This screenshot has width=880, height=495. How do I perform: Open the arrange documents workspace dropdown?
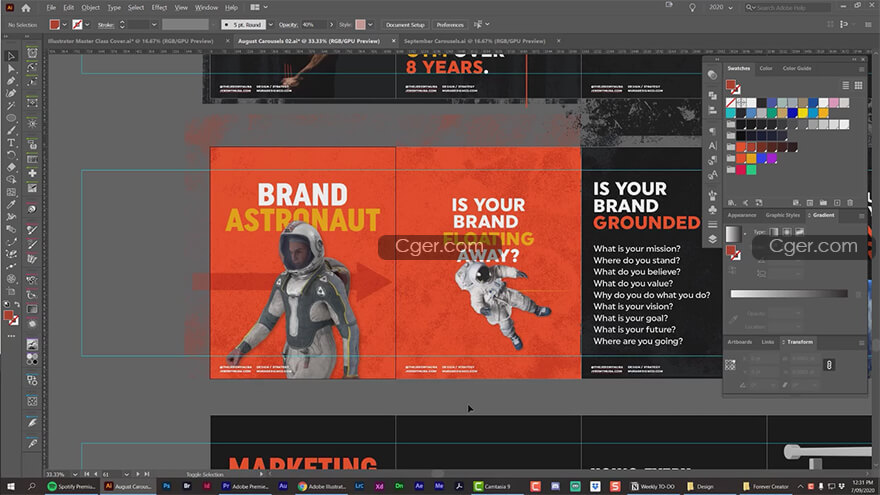[x=259, y=8]
